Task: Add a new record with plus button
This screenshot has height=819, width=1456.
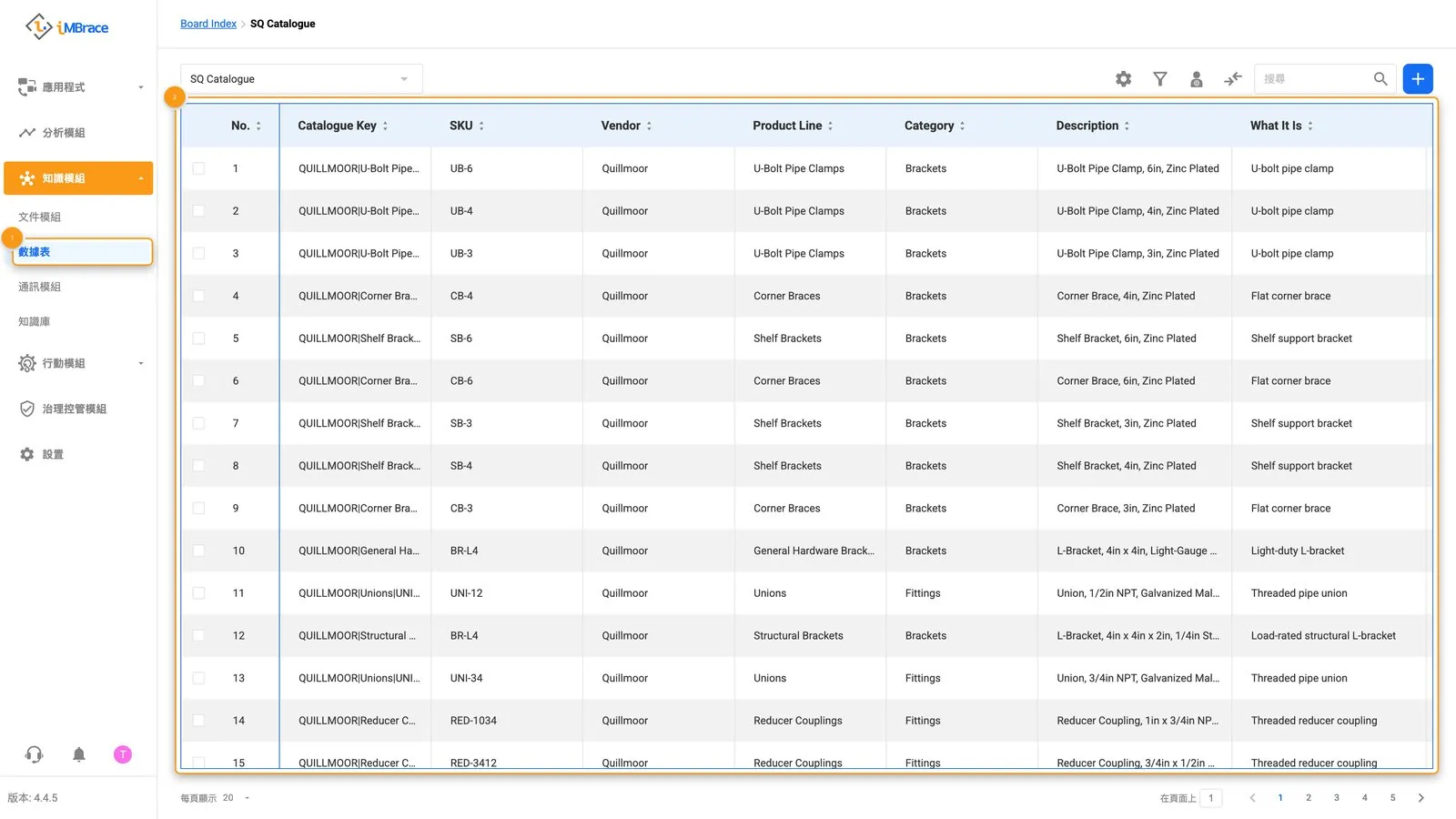Action: pos(1418,79)
